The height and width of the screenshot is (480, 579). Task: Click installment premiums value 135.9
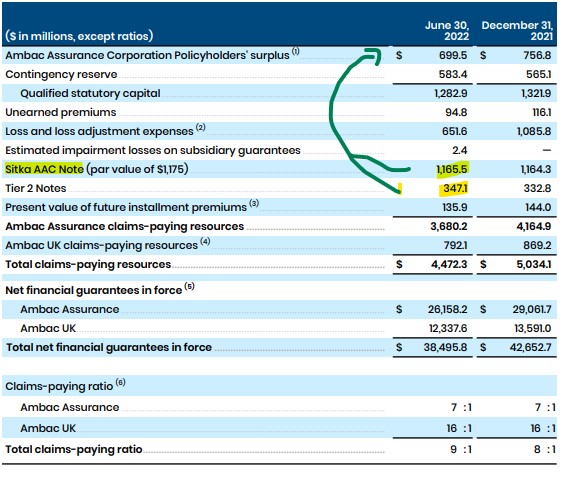point(455,207)
